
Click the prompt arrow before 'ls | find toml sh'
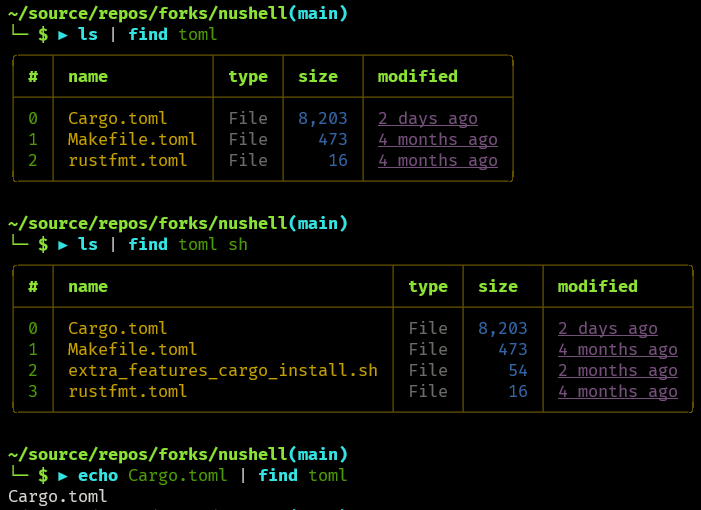(x=63, y=244)
